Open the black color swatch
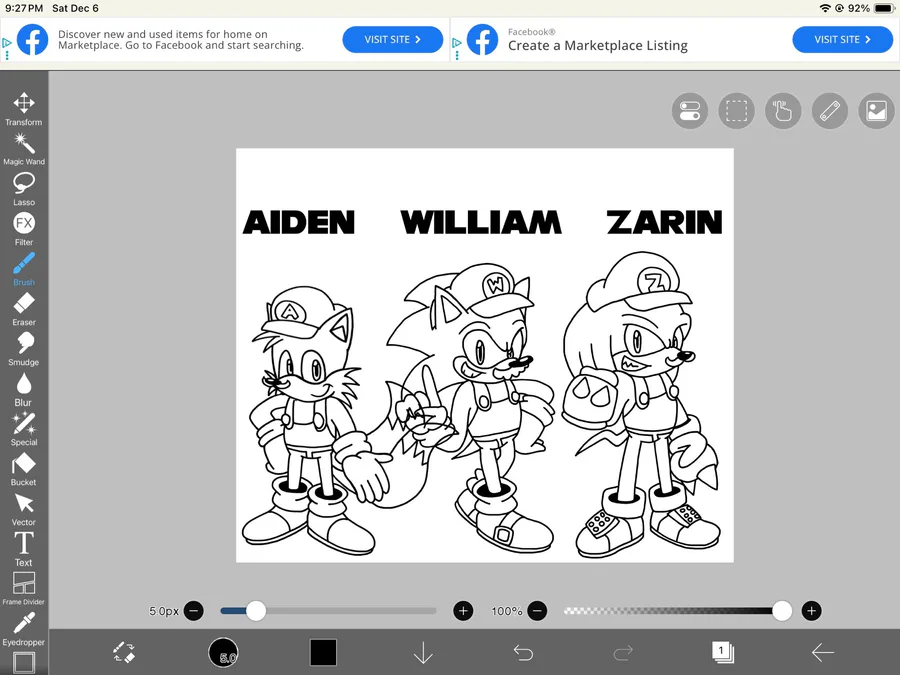900x675 pixels. 323,653
